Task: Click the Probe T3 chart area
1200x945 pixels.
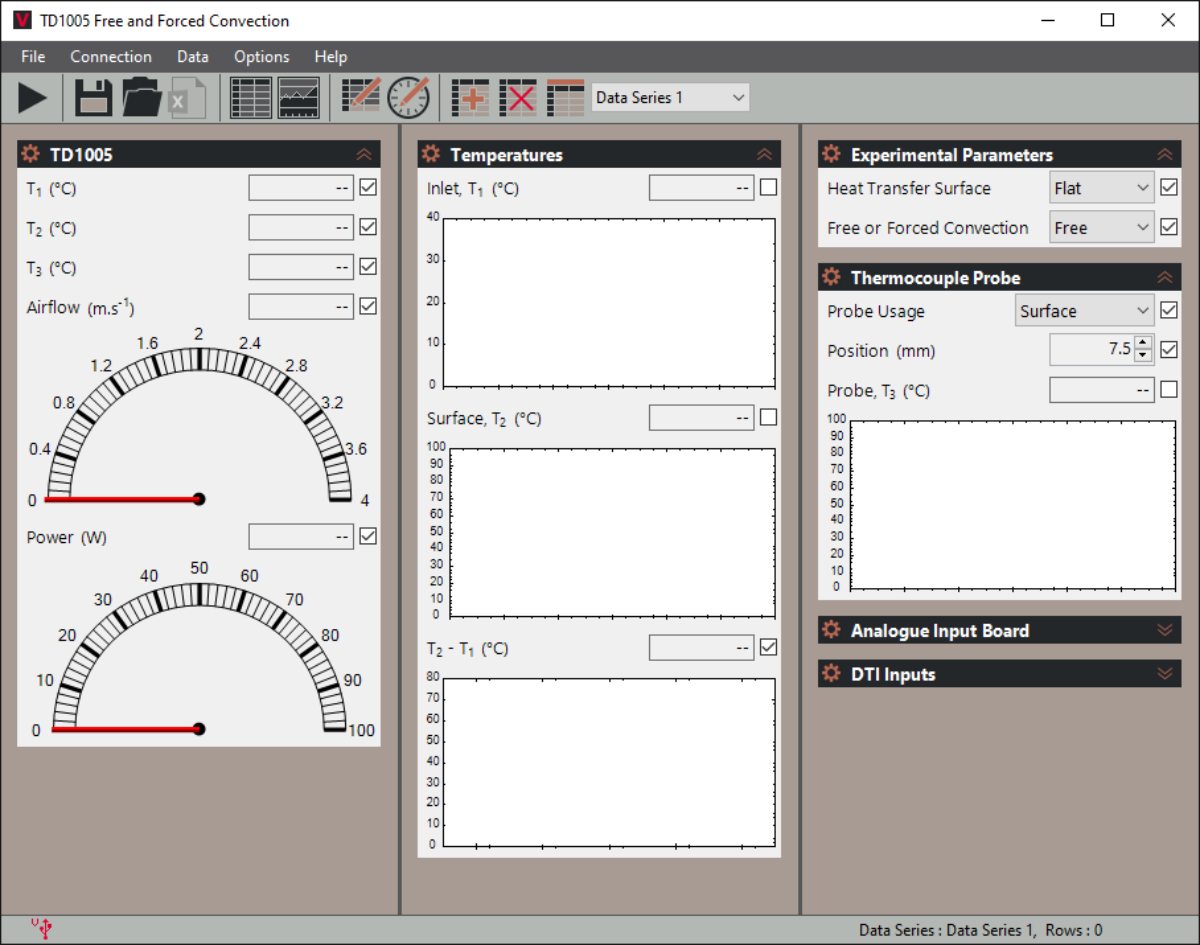Action: (1012, 504)
